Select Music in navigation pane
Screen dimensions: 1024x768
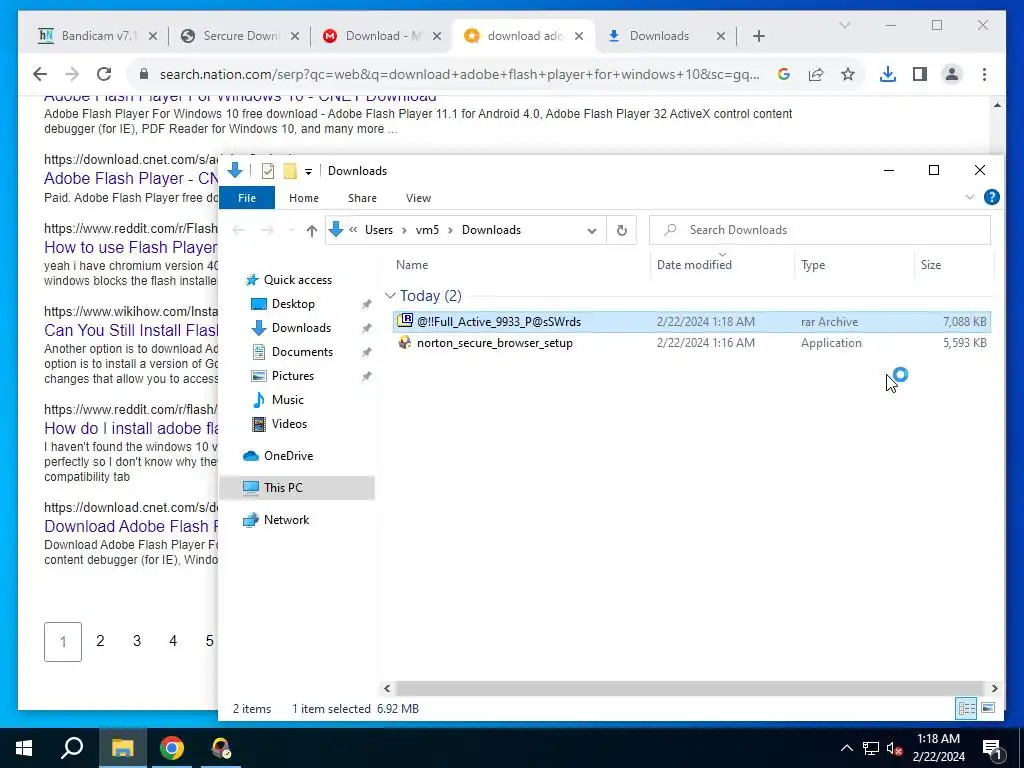(287, 400)
